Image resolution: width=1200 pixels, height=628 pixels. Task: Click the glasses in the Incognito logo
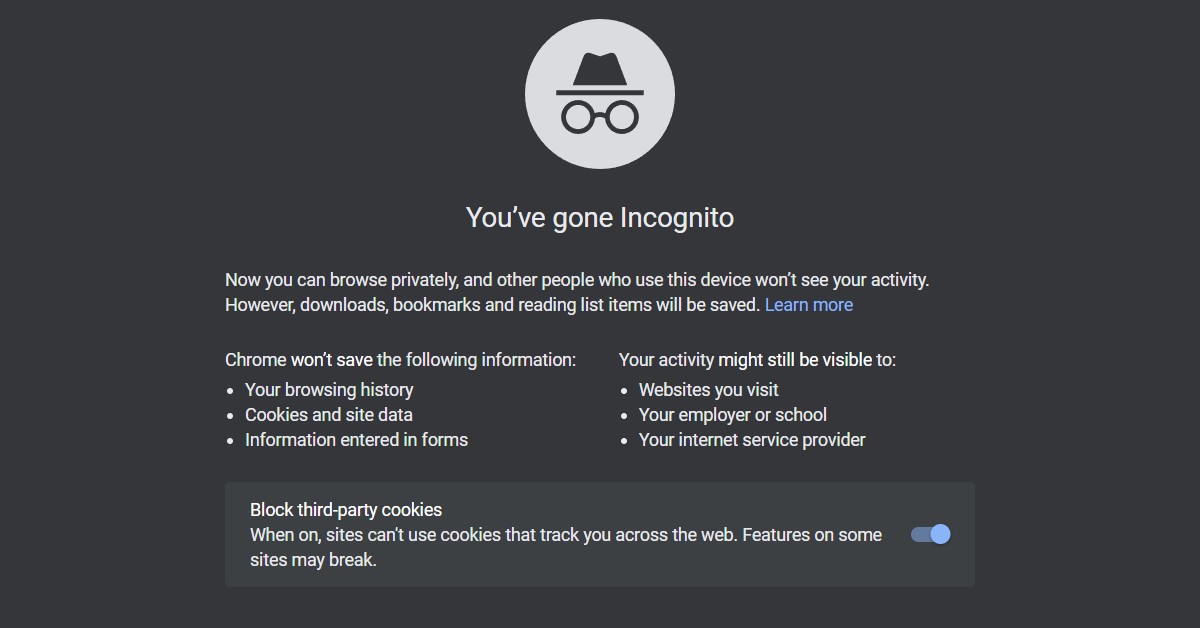pos(599,116)
